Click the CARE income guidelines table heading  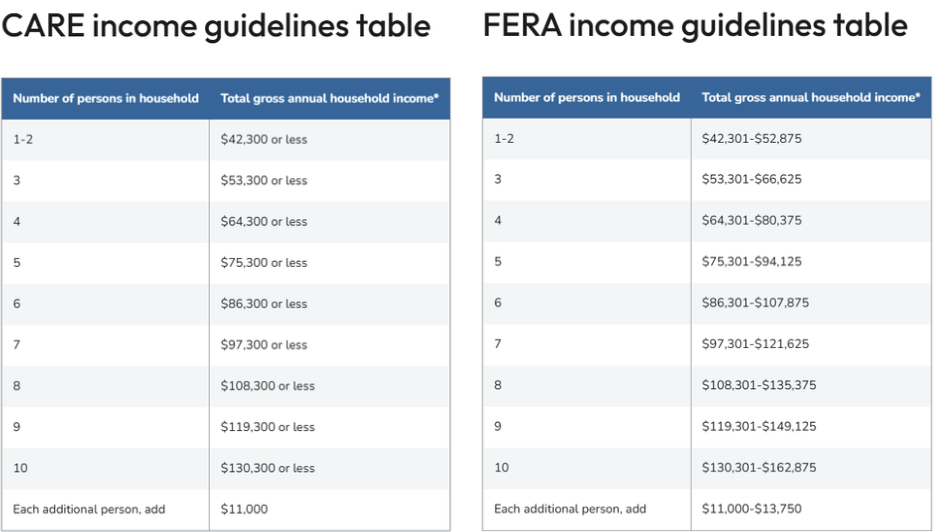(216, 26)
